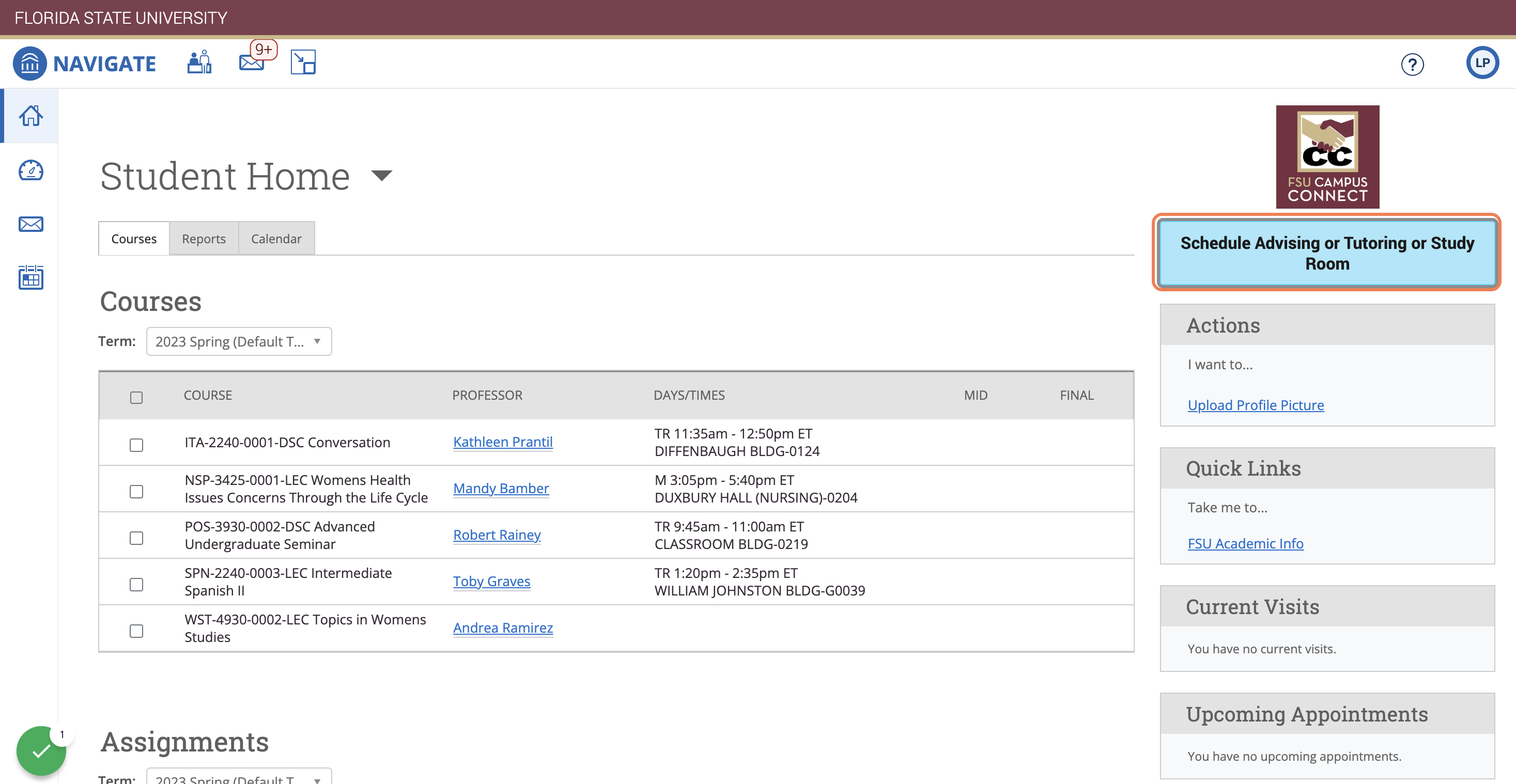Toggle the select-all courses checkbox
Image resolution: width=1516 pixels, height=784 pixels.
point(136,398)
